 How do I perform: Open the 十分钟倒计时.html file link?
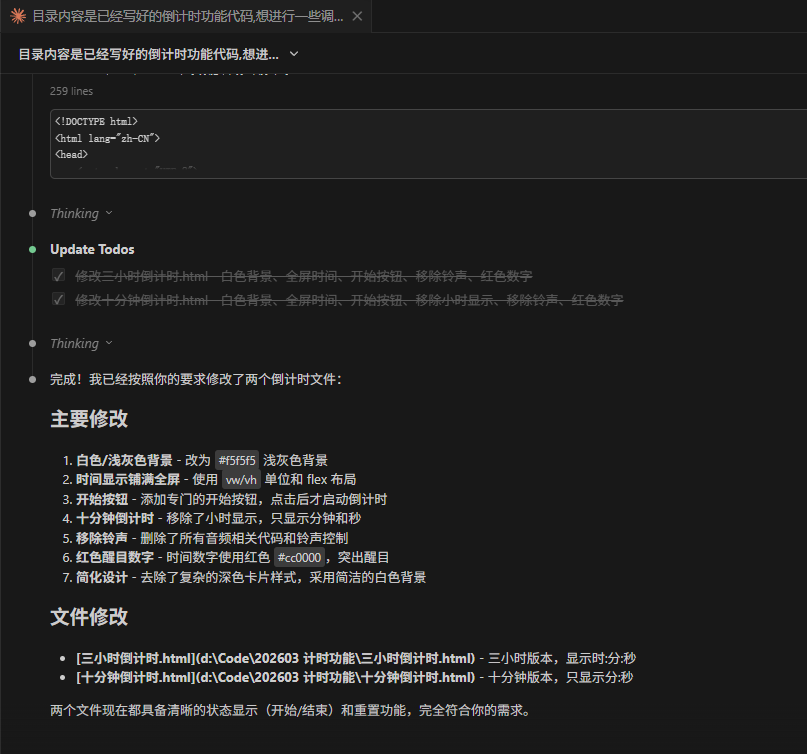pyautogui.click(x=275, y=677)
